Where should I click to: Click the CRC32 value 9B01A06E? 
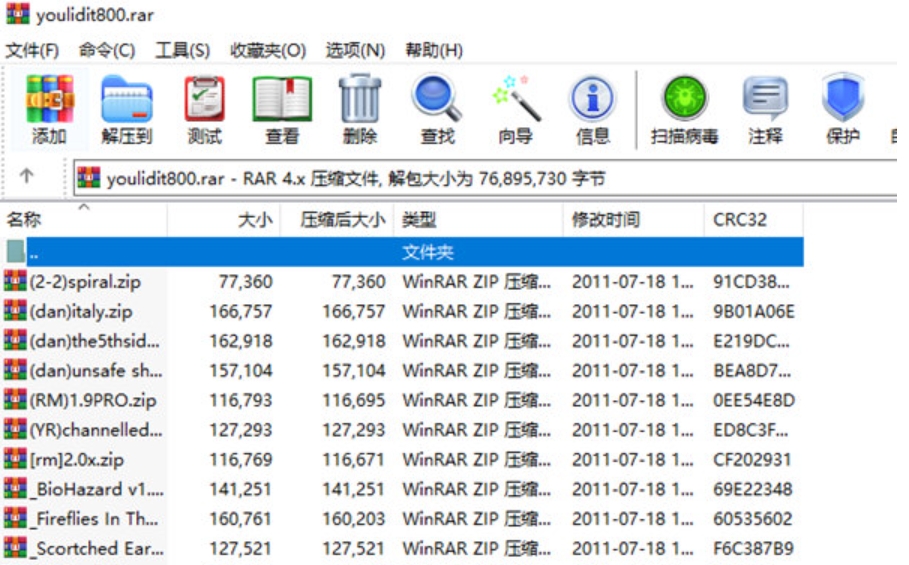pos(754,311)
